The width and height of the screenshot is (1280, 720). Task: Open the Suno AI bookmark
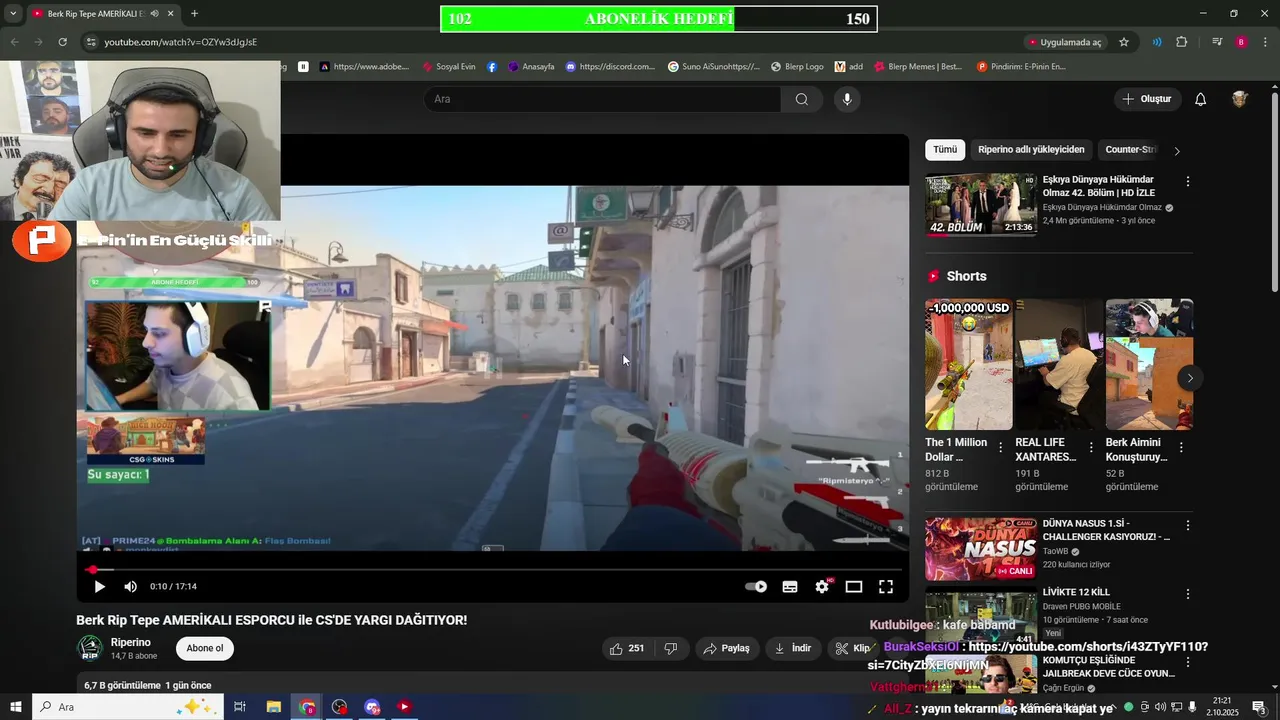coord(713,67)
